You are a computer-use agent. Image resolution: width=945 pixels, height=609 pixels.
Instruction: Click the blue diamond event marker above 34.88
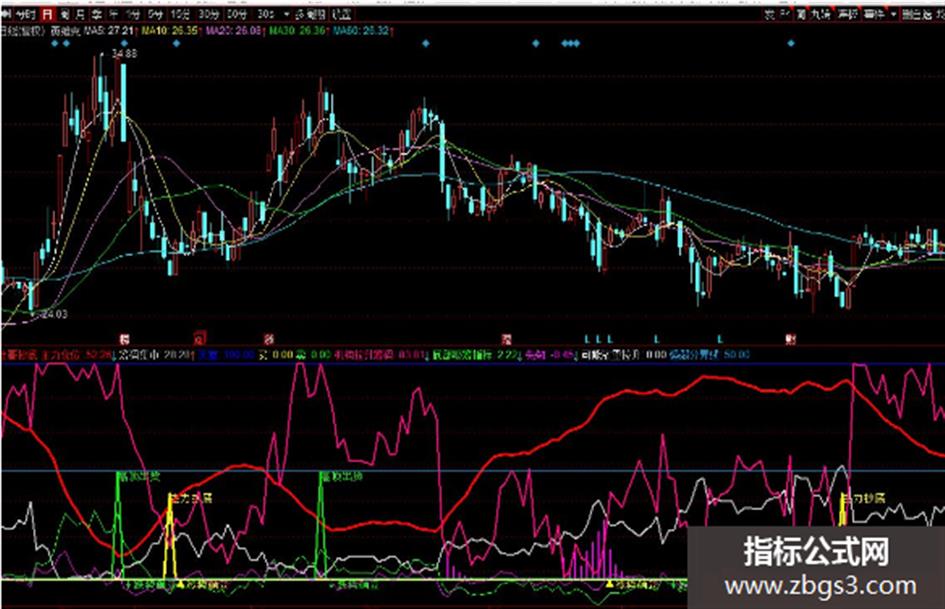pos(124,43)
